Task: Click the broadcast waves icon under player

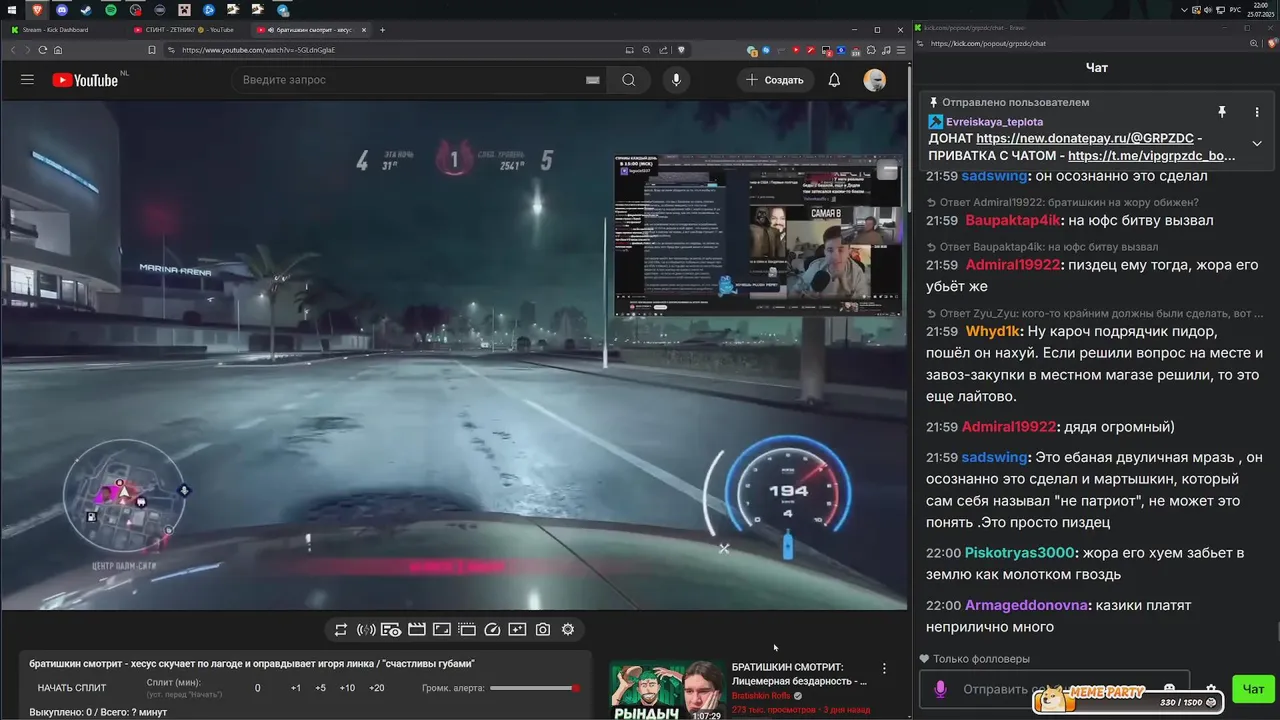Action: click(366, 629)
